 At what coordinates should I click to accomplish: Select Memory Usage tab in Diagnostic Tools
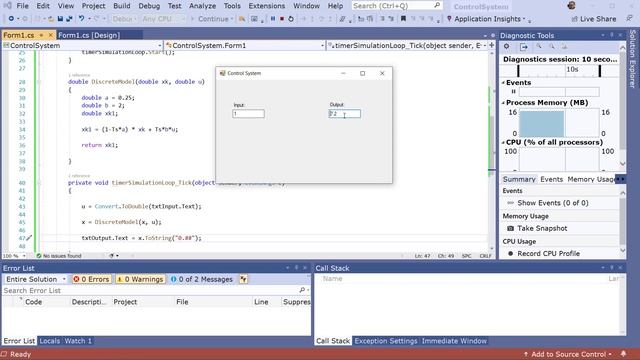coord(591,179)
